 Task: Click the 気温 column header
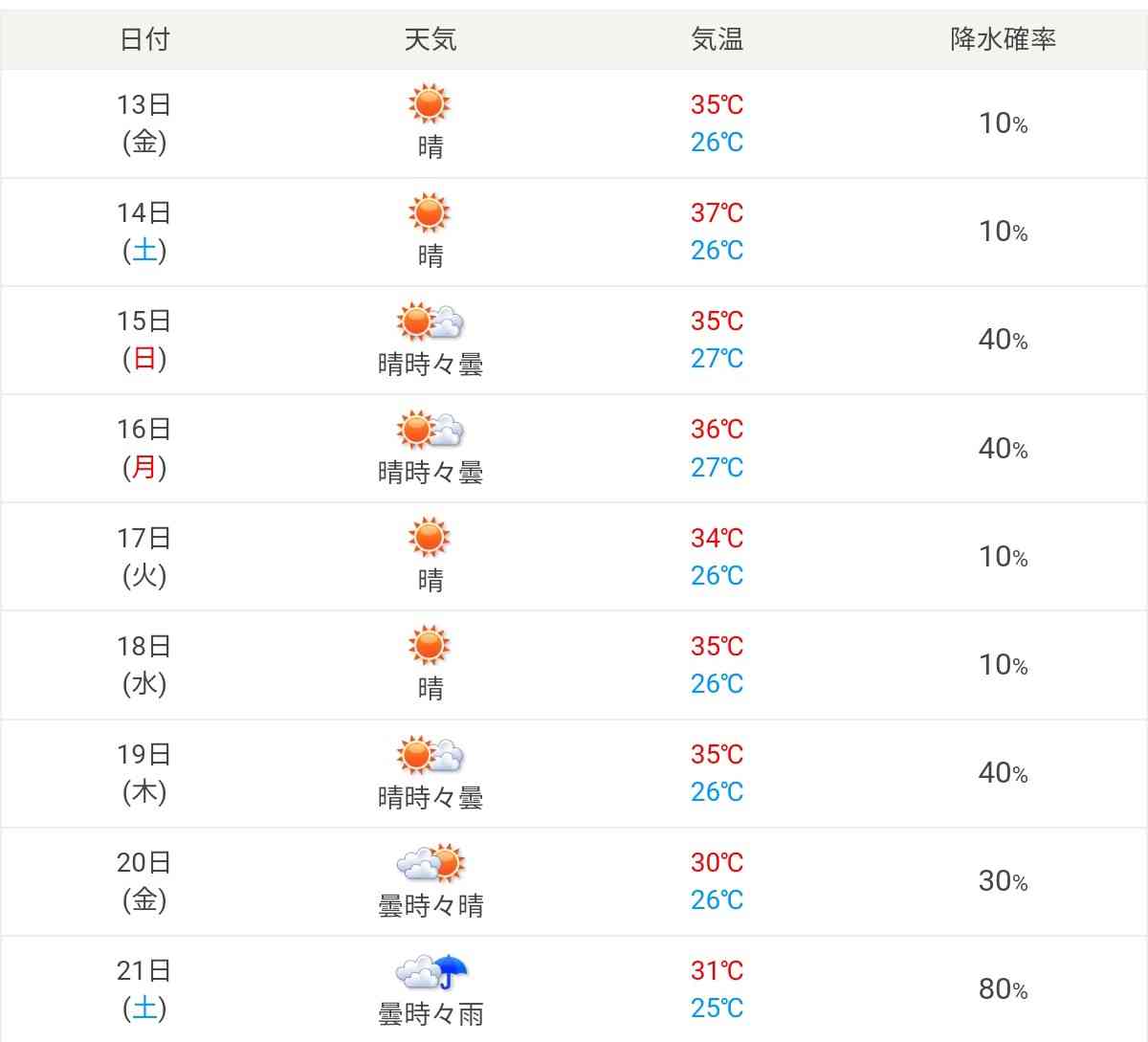click(717, 39)
